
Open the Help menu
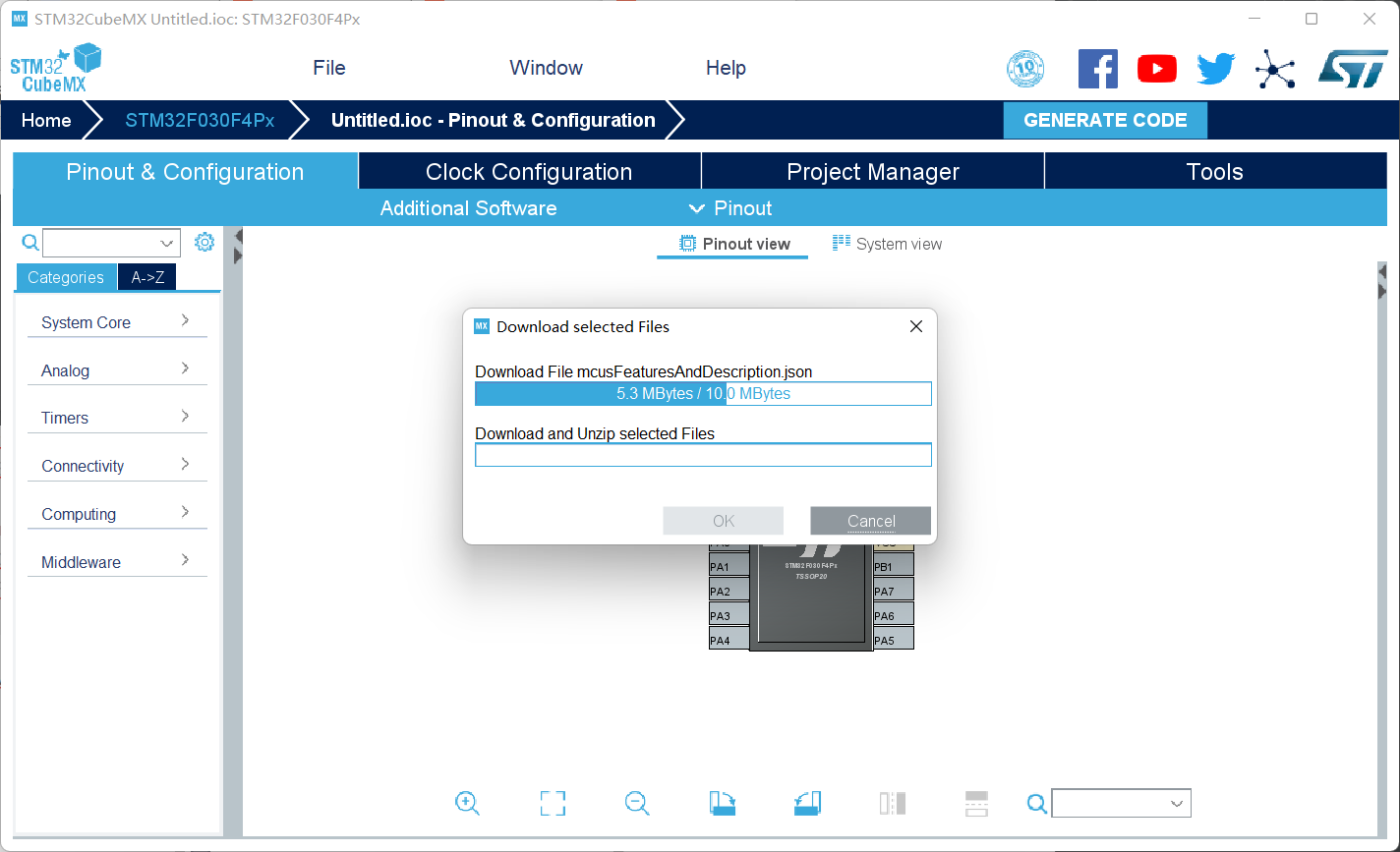tap(726, 68)
